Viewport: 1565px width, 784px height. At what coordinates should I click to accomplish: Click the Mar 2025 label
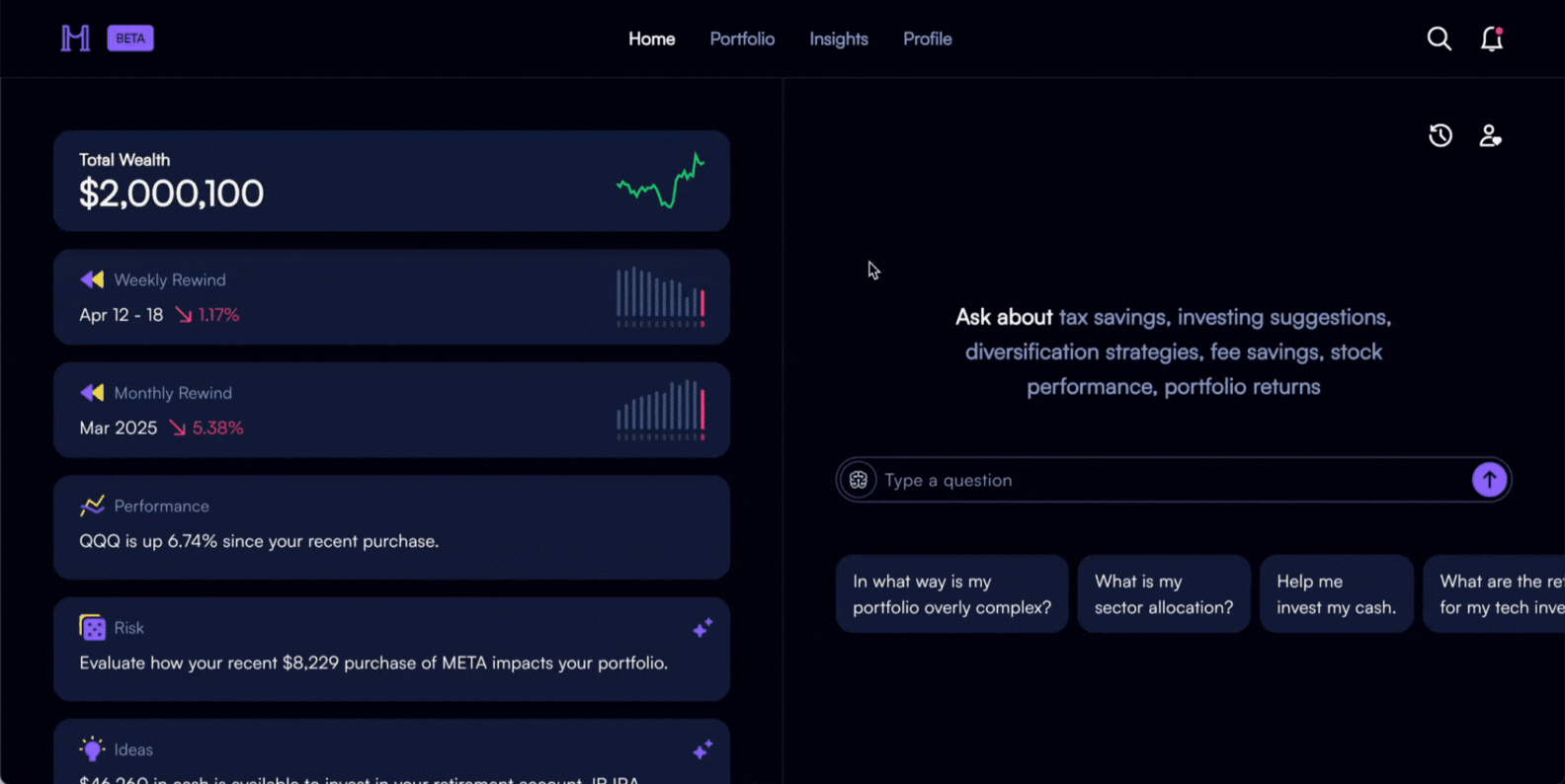[x=119, y=428]
